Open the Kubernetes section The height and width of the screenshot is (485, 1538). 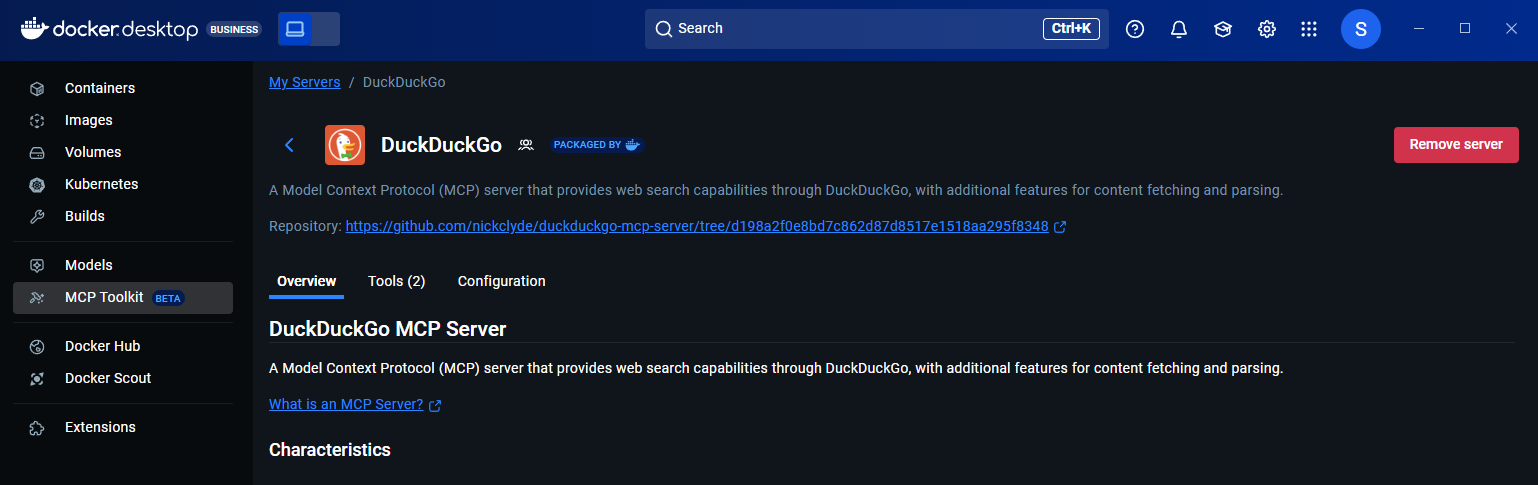(101, 184)
